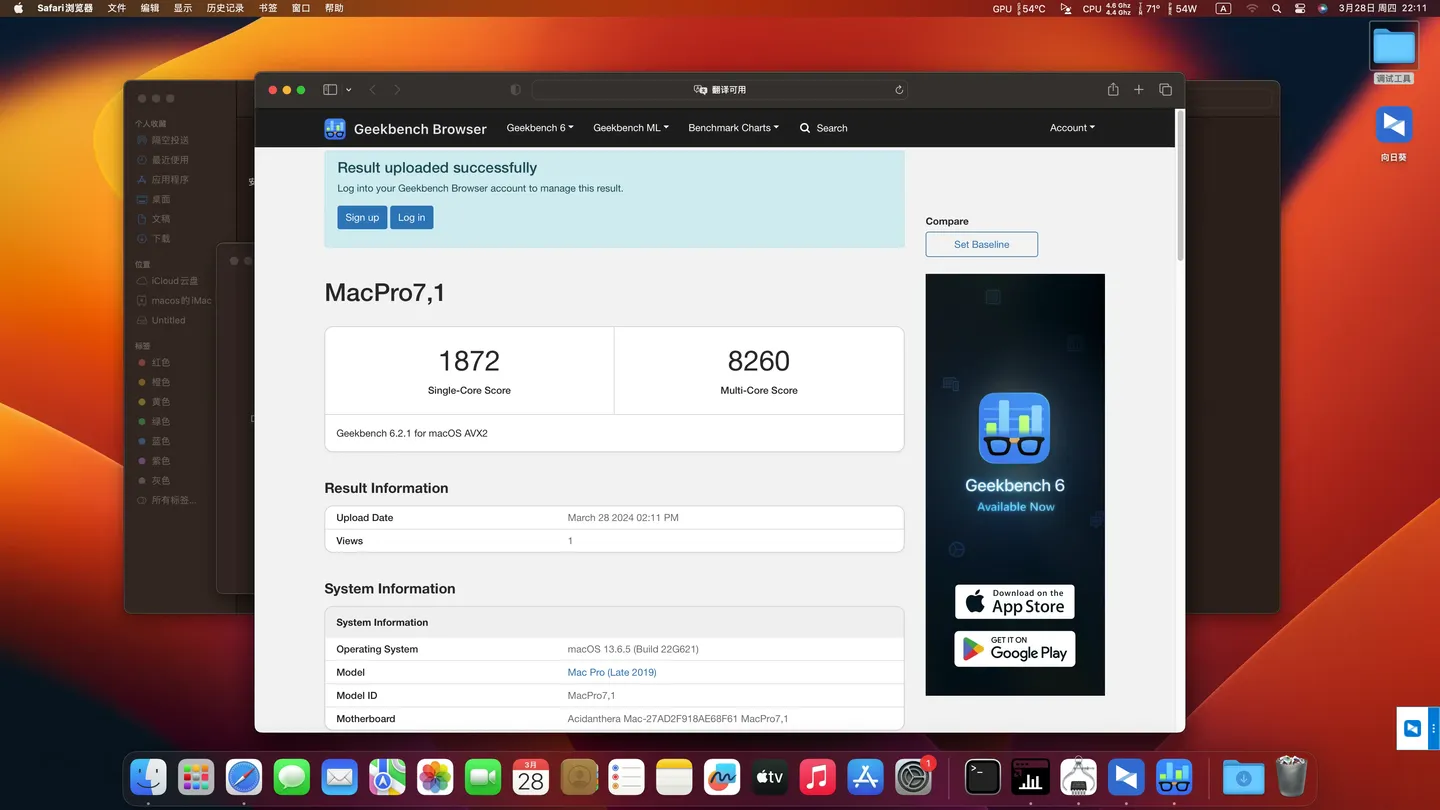1440x810 pixels.
Task: Open the Benchmark Charts dropdown
Action: (733, 128)
